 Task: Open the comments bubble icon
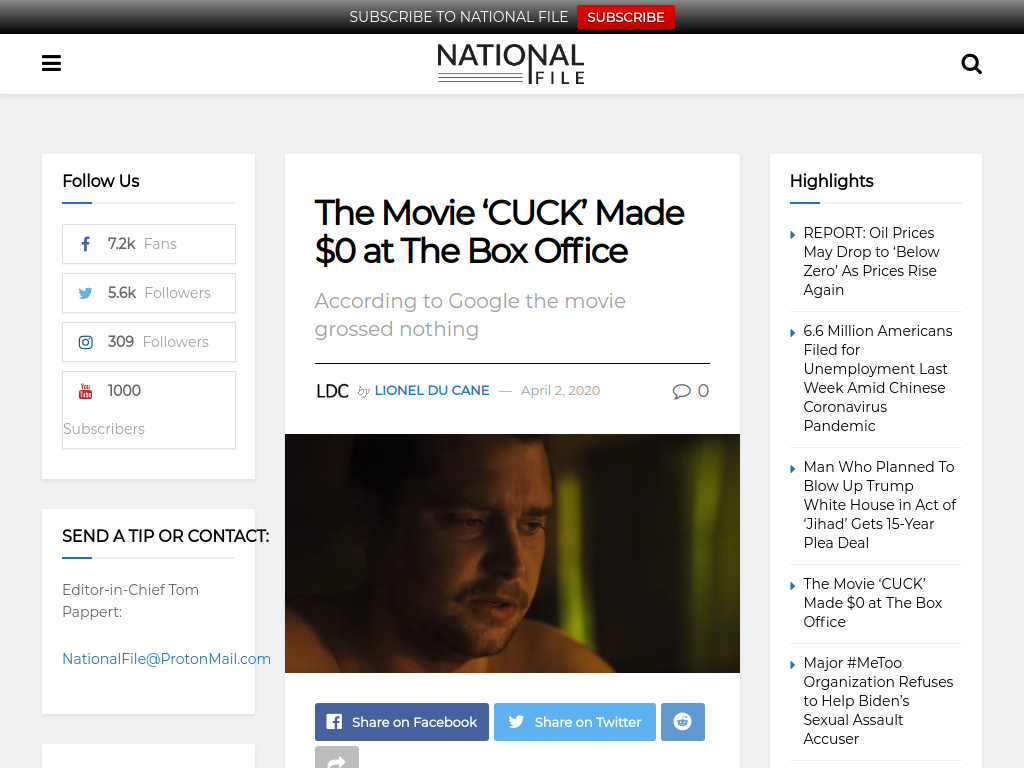(x=681, y=391)
